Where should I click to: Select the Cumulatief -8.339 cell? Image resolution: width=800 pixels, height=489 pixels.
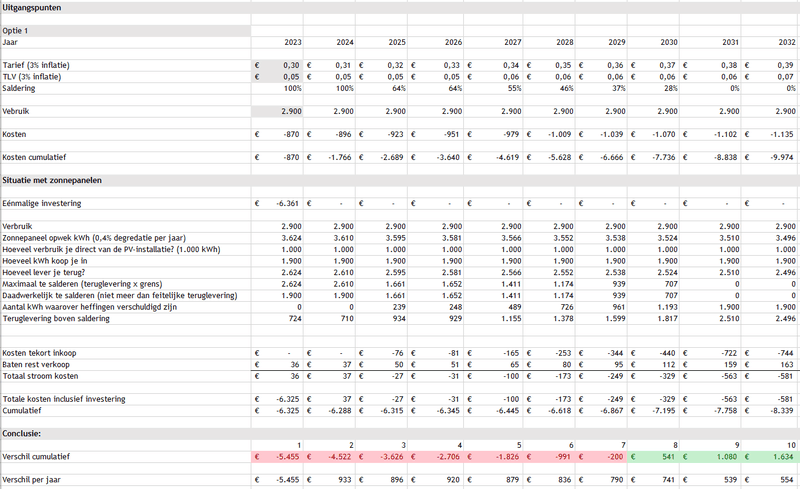(770, 410)
